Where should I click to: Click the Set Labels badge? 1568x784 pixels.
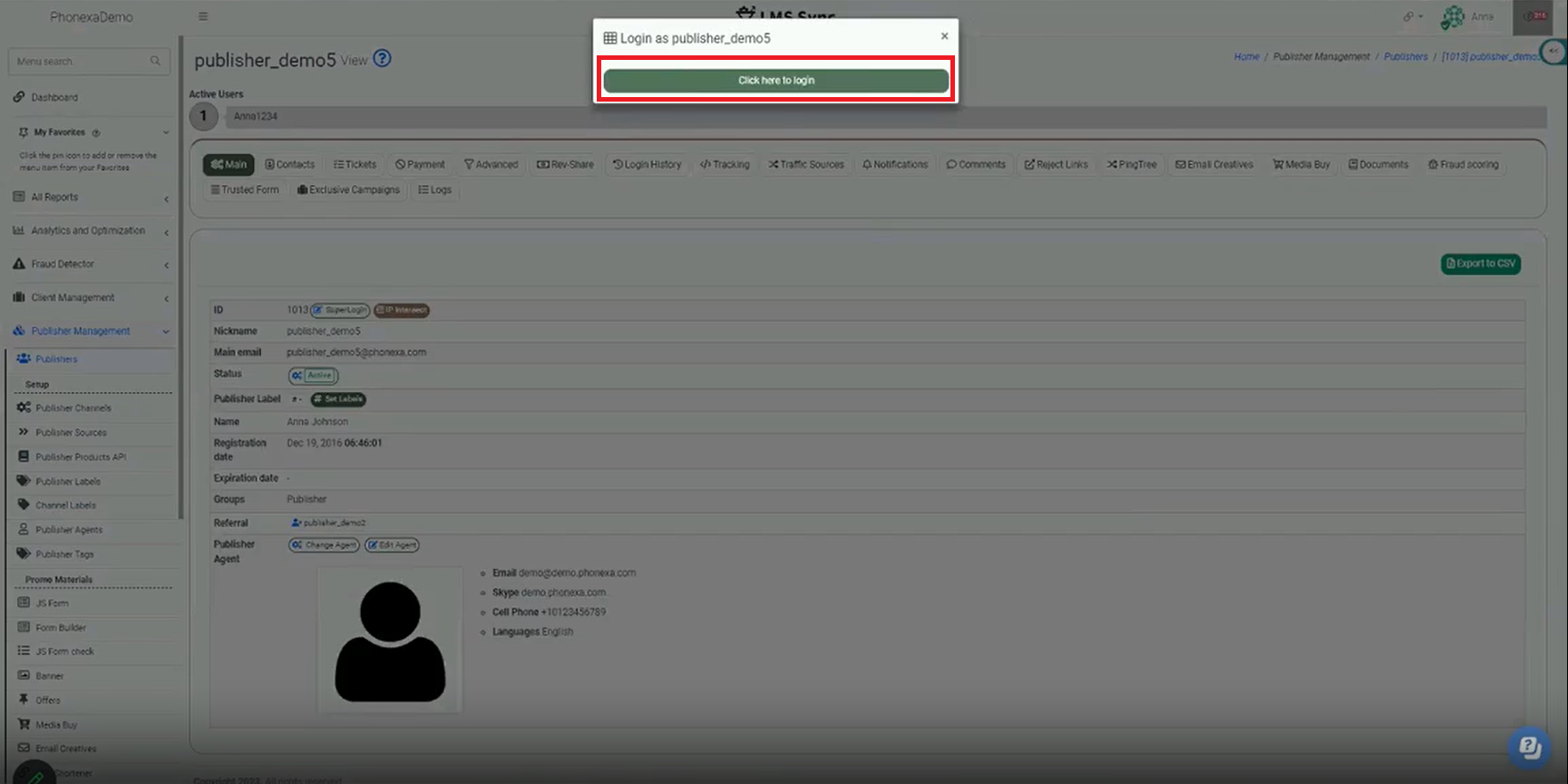[338, 399]
